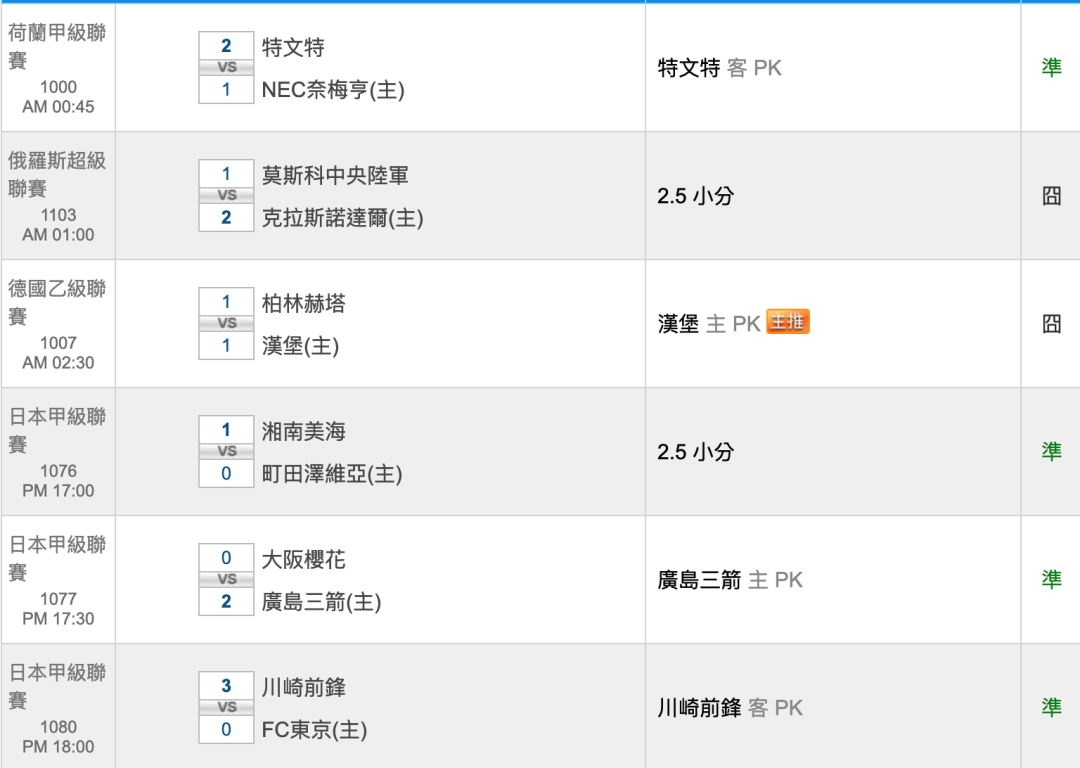Click score box 3 for 川崎前鋒
Viewport: 1080px width, 768px height.
[226, 686]
